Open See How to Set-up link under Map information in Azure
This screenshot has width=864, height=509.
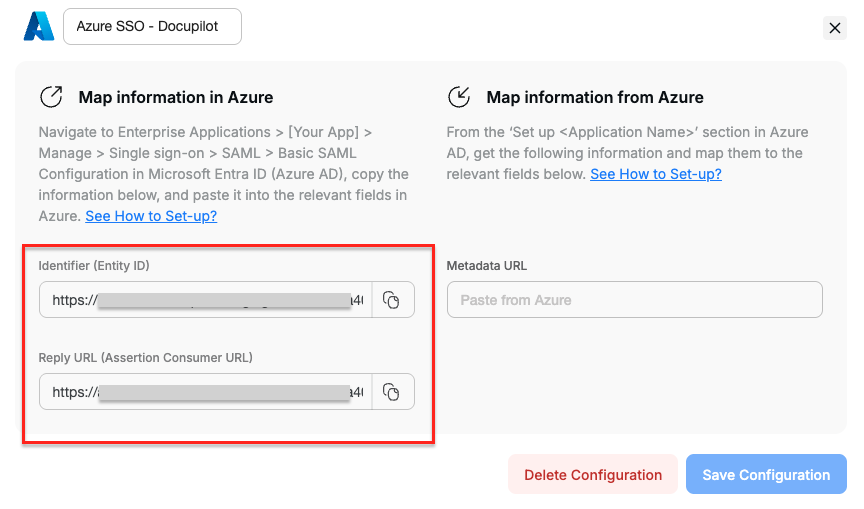tap(151, 216)
